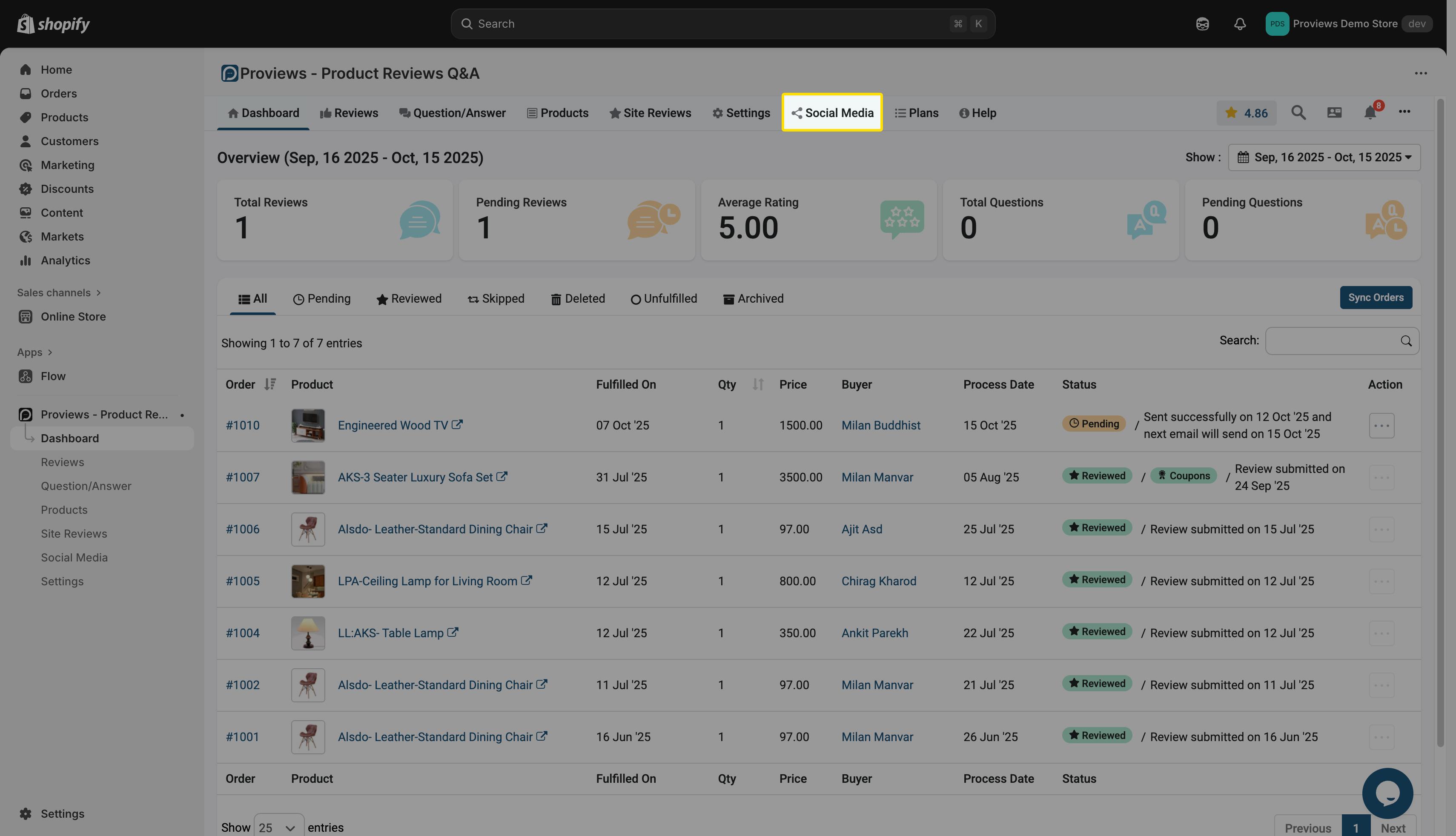
Task: Switch to the Social Media tab
Action: coord(832,113)
